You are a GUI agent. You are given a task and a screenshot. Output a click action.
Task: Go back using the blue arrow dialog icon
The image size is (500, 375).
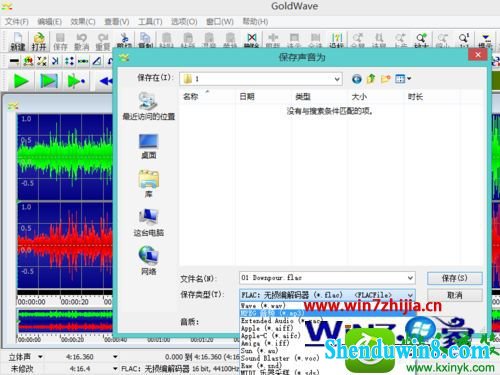point(357,79)
